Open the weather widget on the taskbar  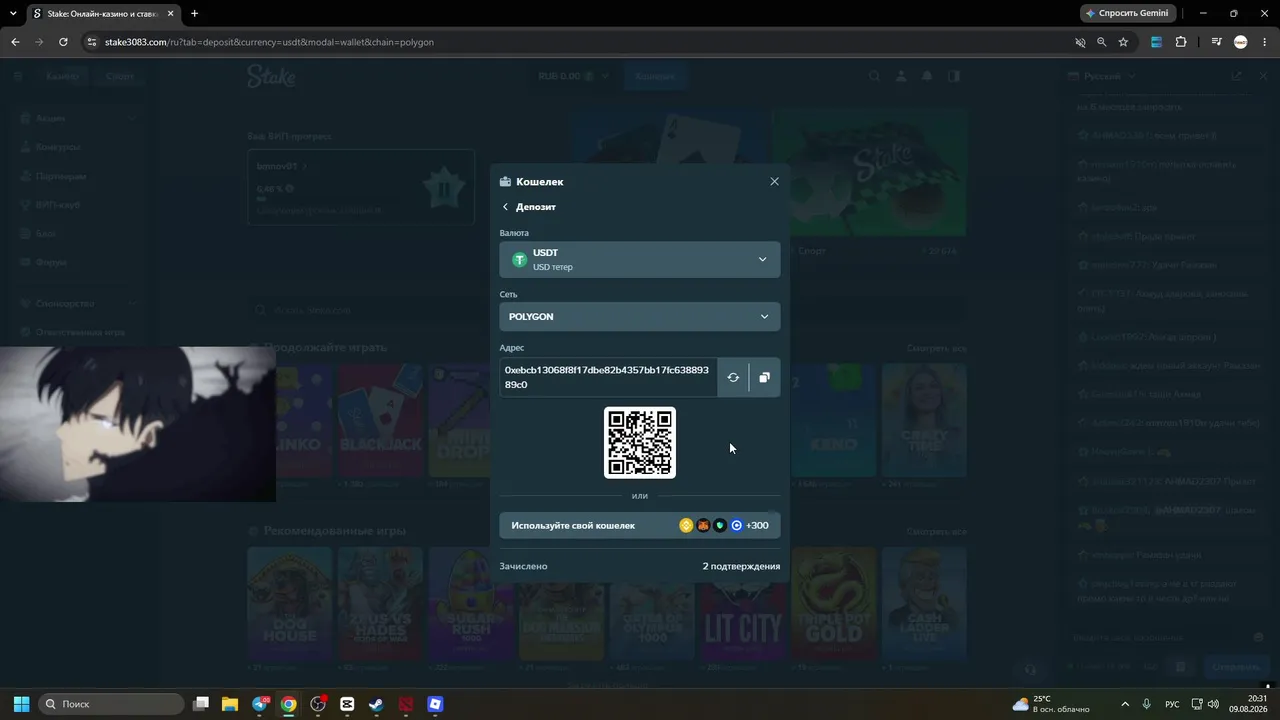(1050, 704)
